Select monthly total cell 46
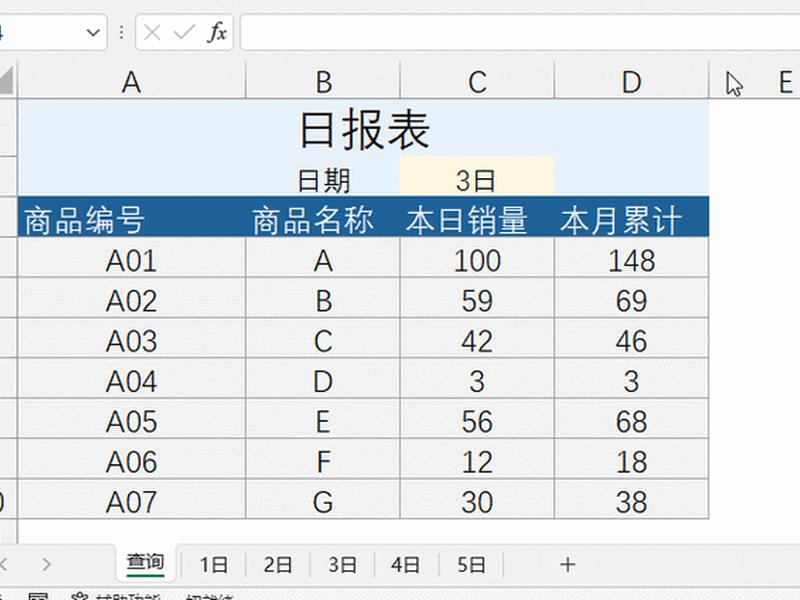 (632, 338)
